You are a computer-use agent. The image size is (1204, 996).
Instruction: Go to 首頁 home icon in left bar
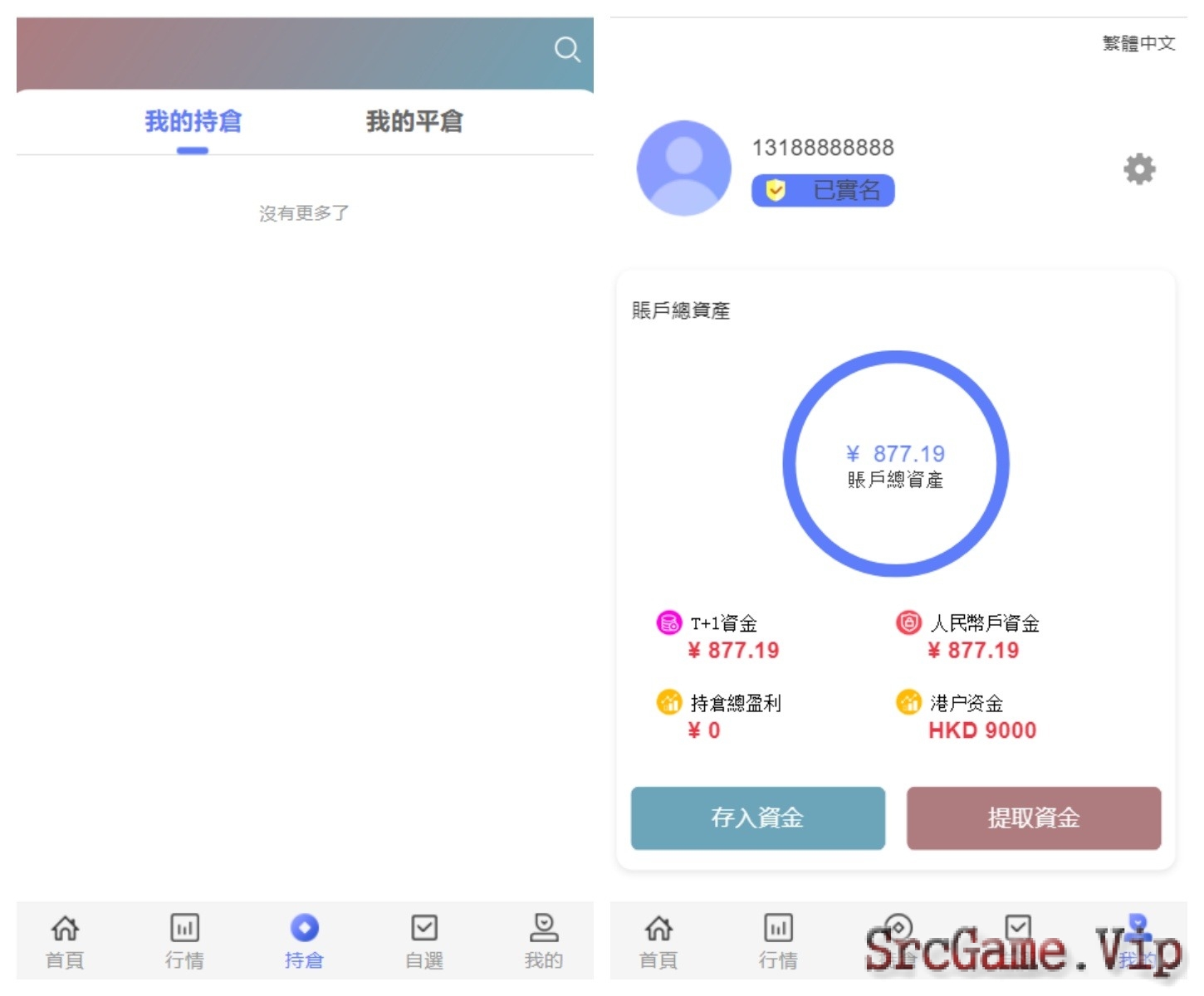[x=65, y=927]
